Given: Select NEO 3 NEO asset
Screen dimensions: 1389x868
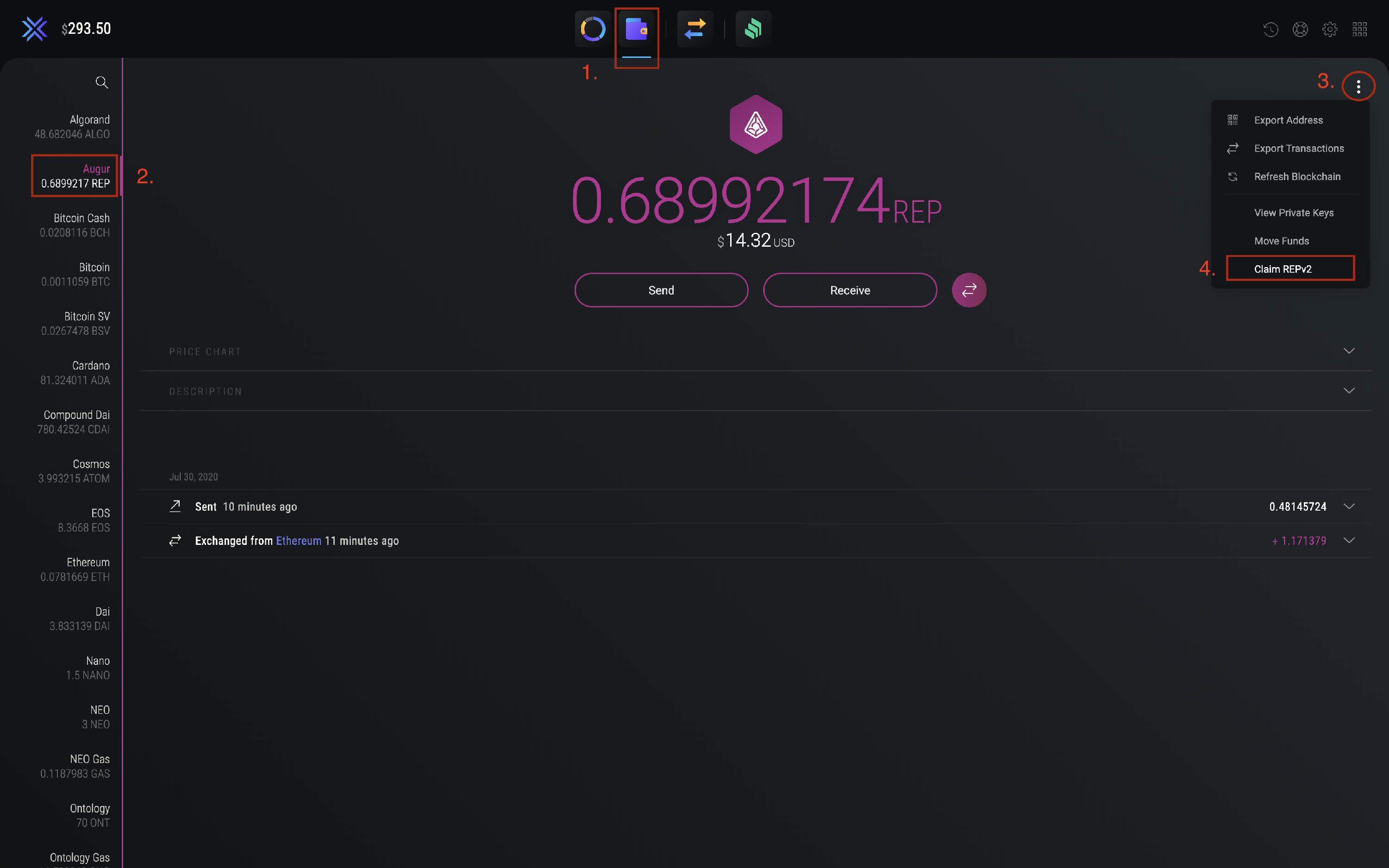Looking at the screenshot, I should pos(95,717).
